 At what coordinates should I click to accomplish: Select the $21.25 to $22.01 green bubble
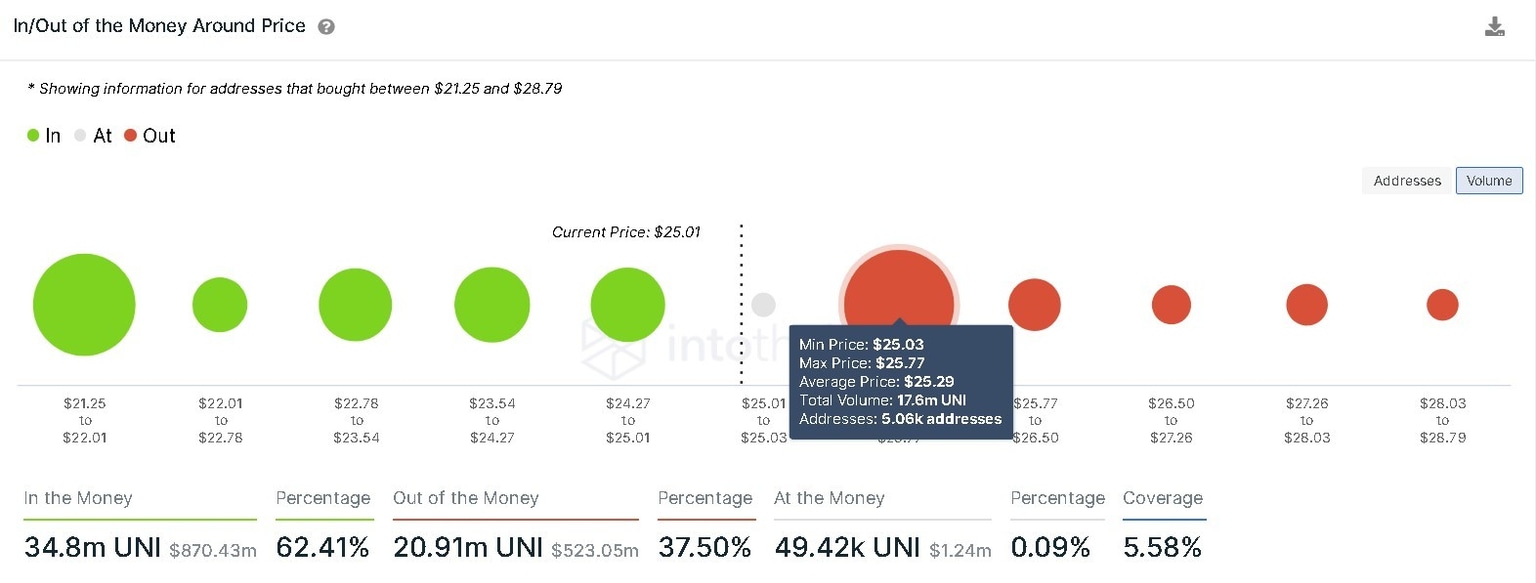(x=84, y=304)
